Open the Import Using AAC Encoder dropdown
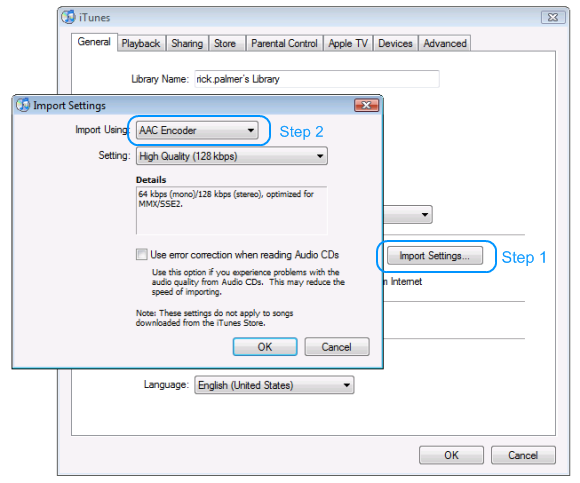This screenshot has height=483, width=580. [x=197, y=130]
